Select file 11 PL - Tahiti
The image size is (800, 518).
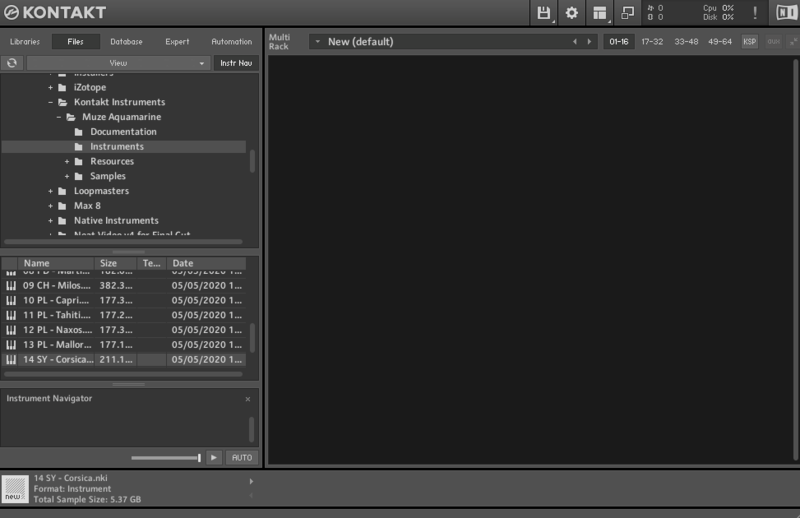pyautogui.click(x=124, y=315)
